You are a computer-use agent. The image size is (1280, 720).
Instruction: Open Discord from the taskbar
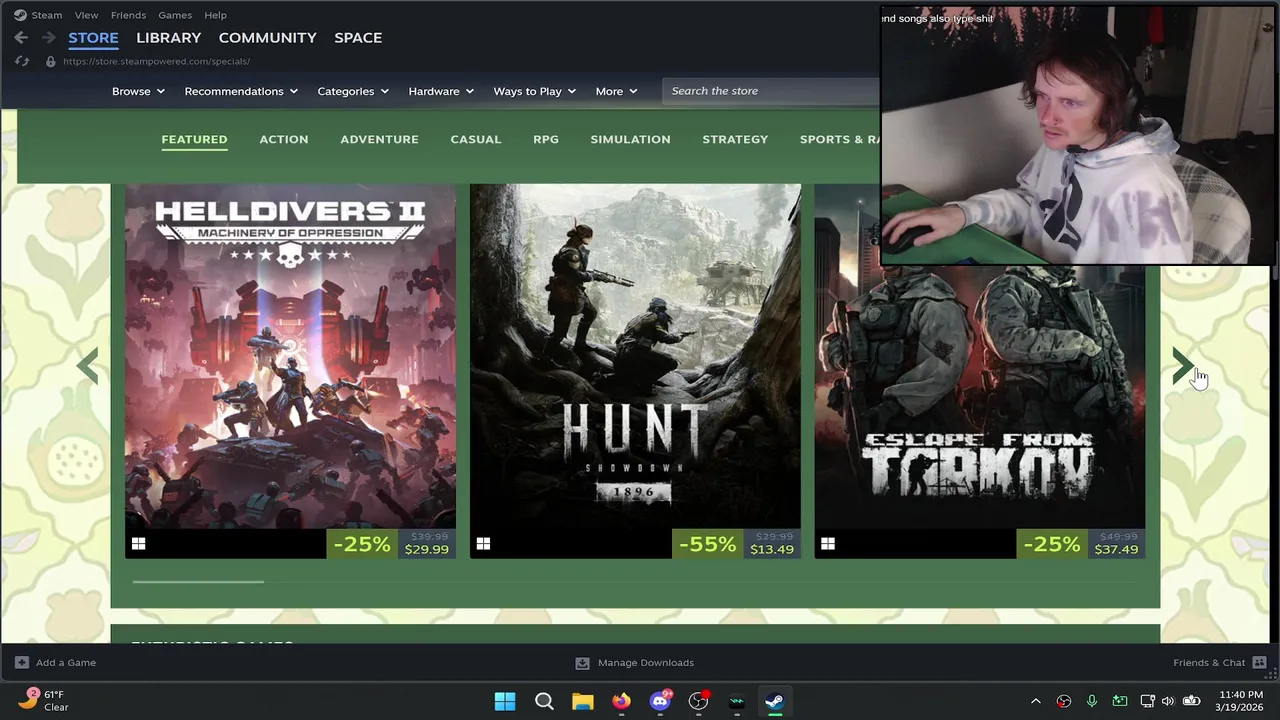tap(660, 701)
